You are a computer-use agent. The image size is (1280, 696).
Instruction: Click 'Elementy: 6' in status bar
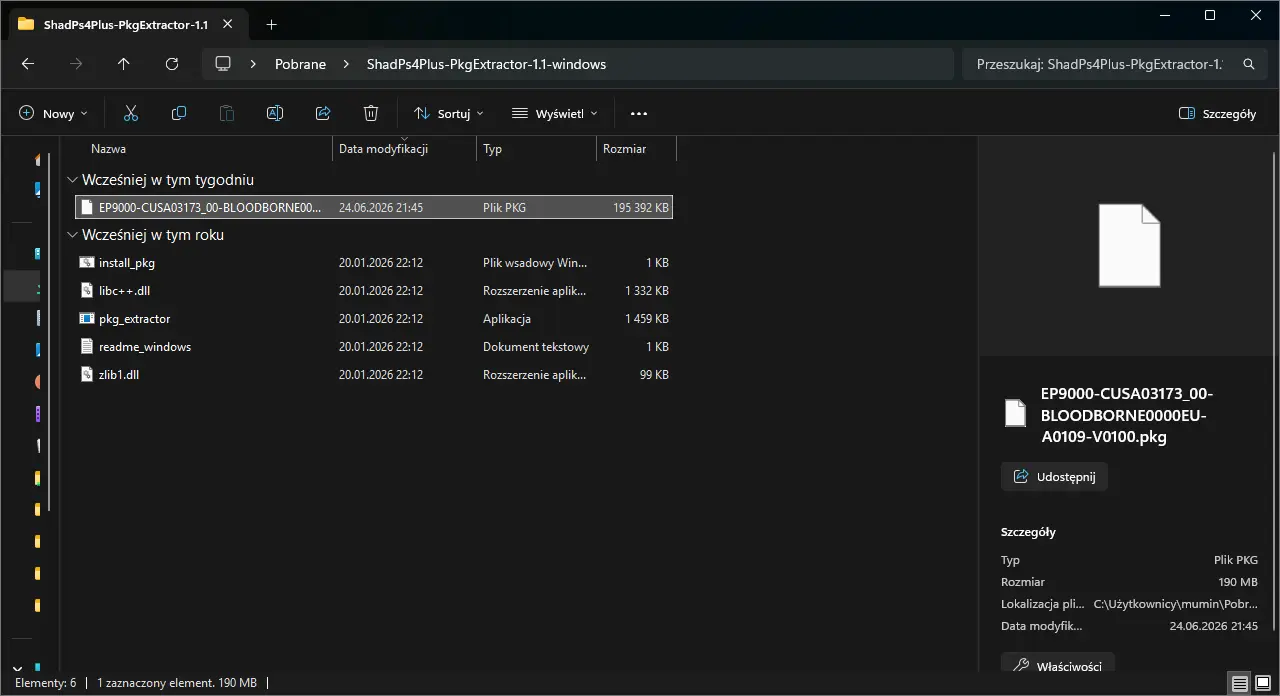[45, 683]
